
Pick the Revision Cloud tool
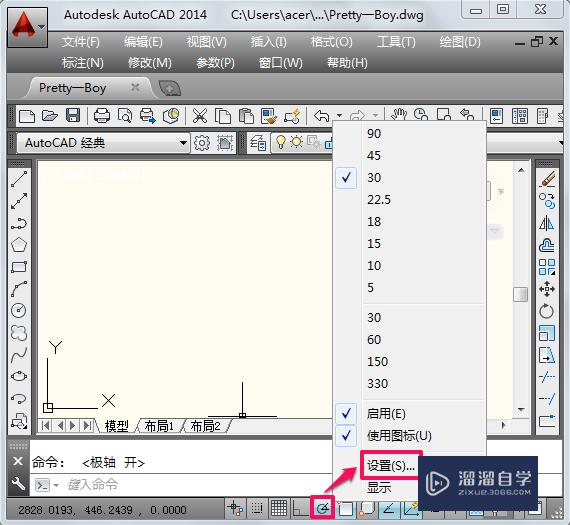click(x=19, y=332)
